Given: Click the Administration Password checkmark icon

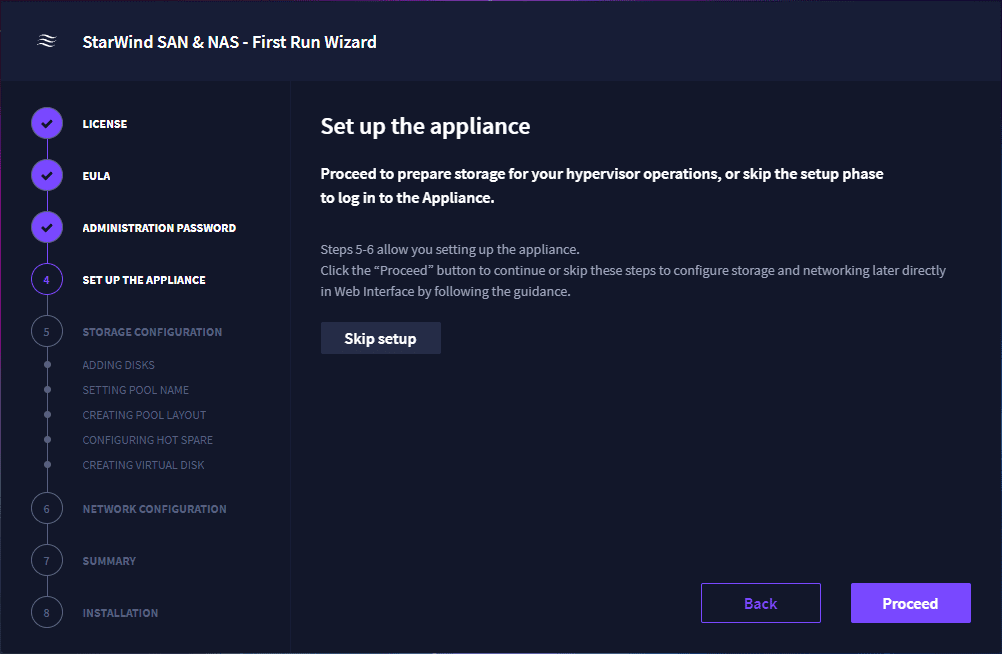Looking at the screenshot, I should [x=47, y=228].
